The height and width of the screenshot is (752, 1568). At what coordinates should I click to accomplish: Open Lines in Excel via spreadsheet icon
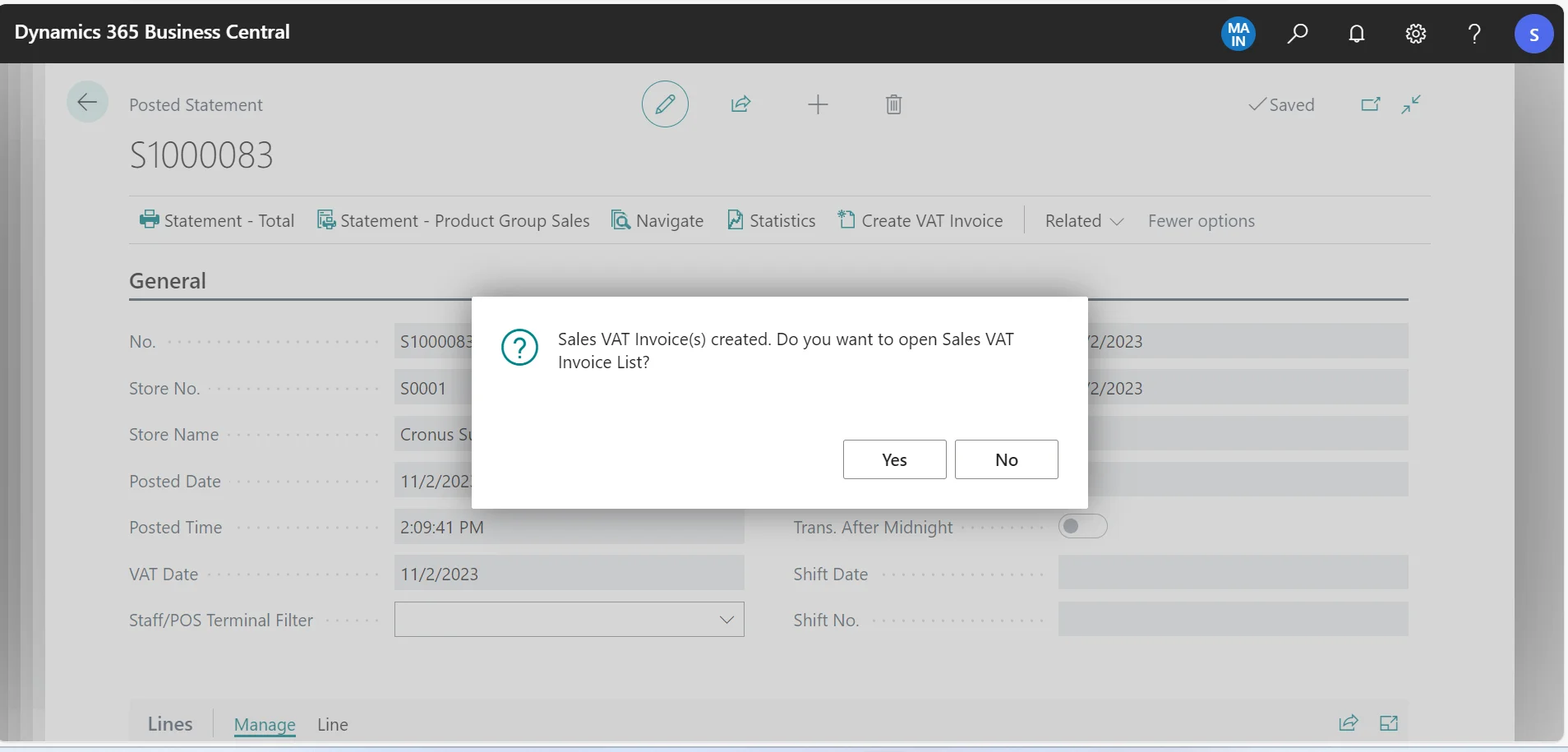point(1389,723)
